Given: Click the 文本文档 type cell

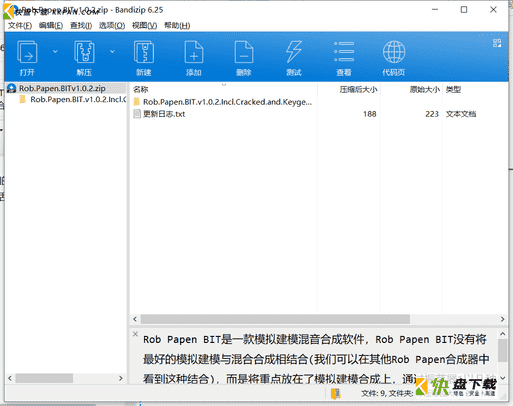Looking at the screenshot, I should [461, 114].
